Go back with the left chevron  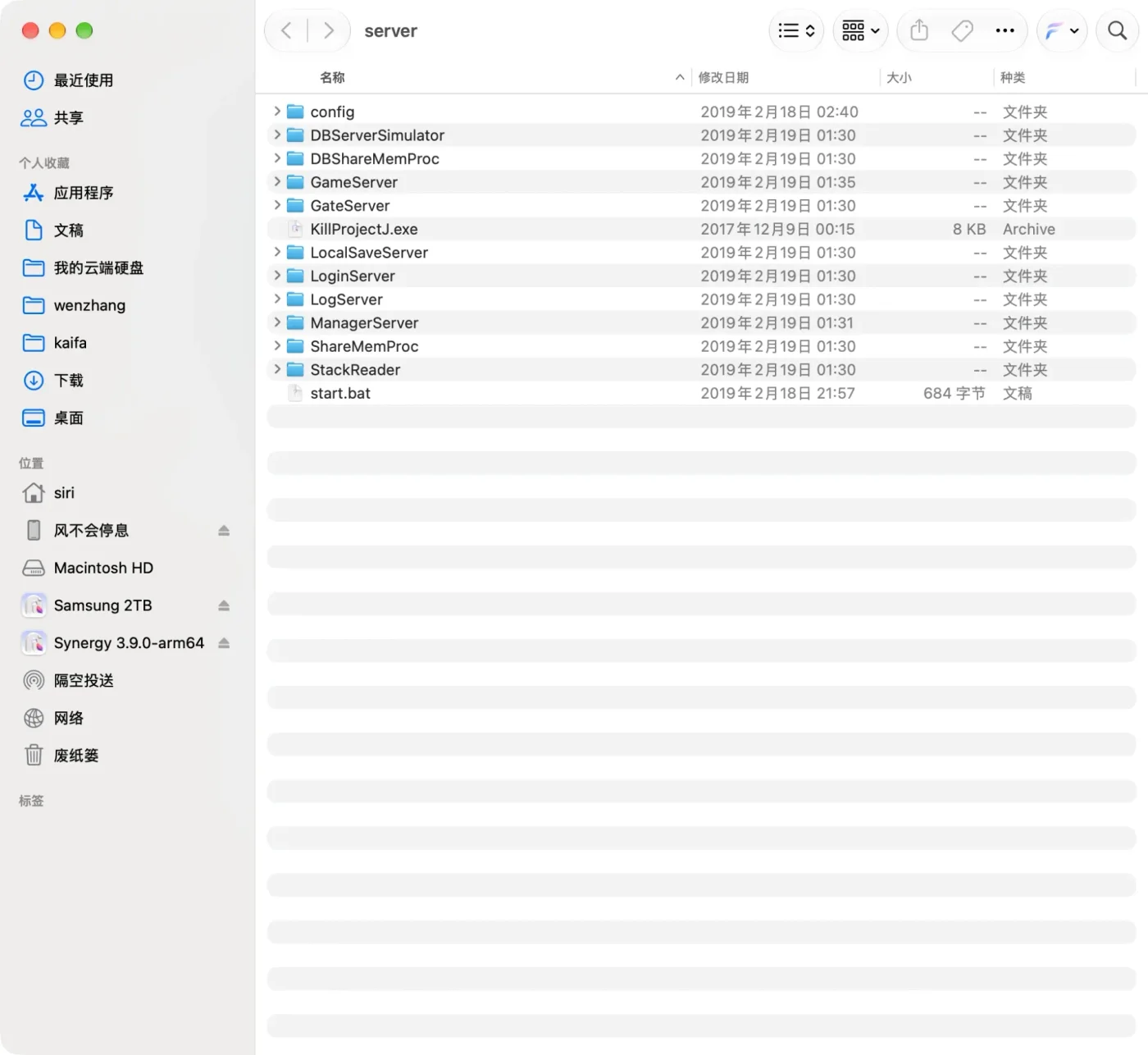(x=286, y=31)
